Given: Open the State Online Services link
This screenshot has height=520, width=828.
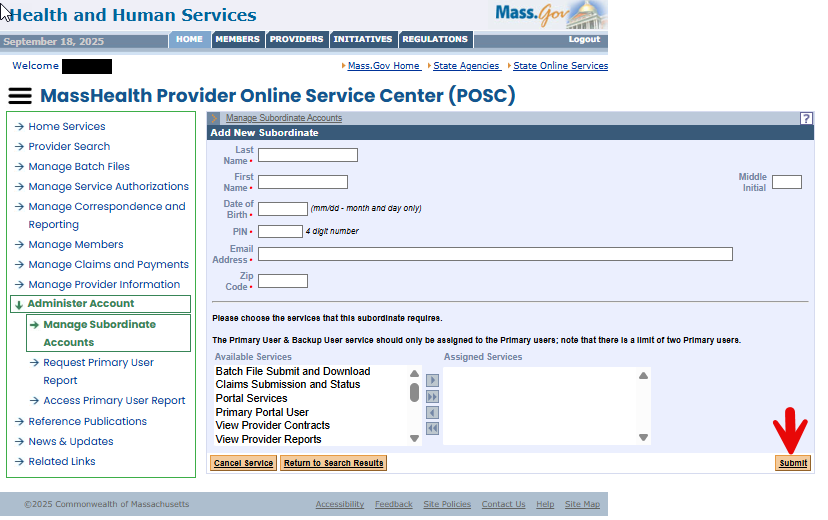Looking at the screenshot, I should tap(560, 66).
